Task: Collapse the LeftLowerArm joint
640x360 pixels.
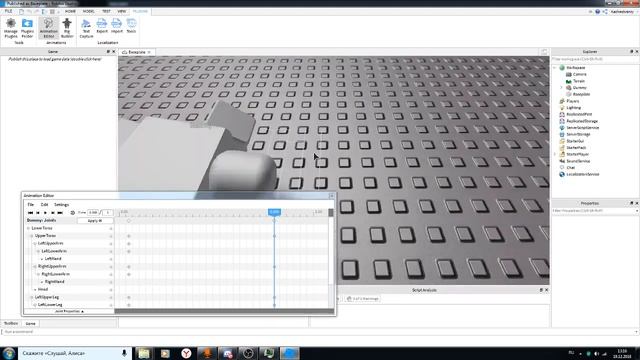Action: pos(38,251)
